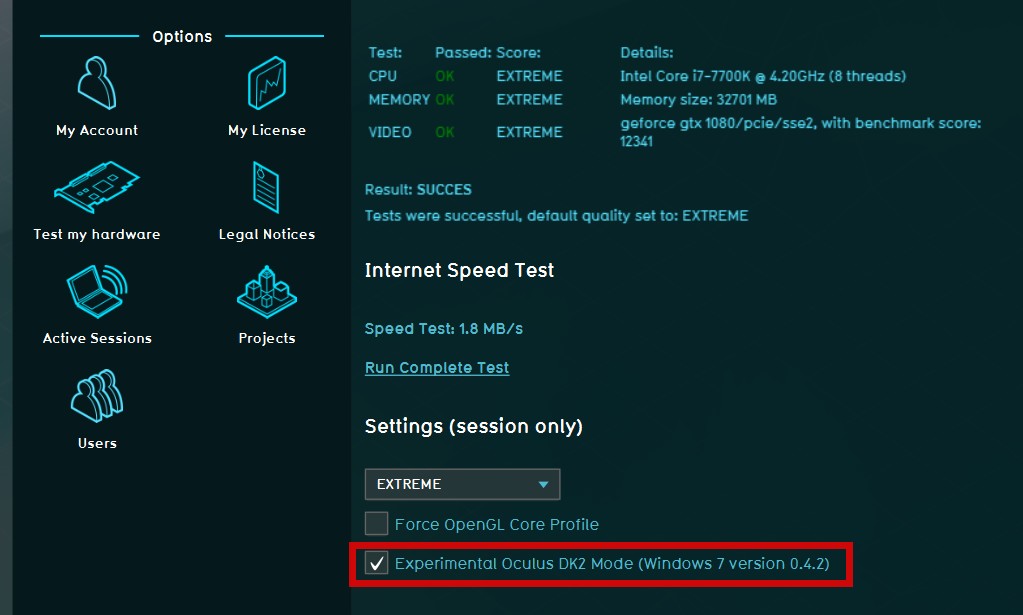Click the Experimental Oculus DK2 Mode label
This screenshot has height=615, width=1023.
point(612,564)
